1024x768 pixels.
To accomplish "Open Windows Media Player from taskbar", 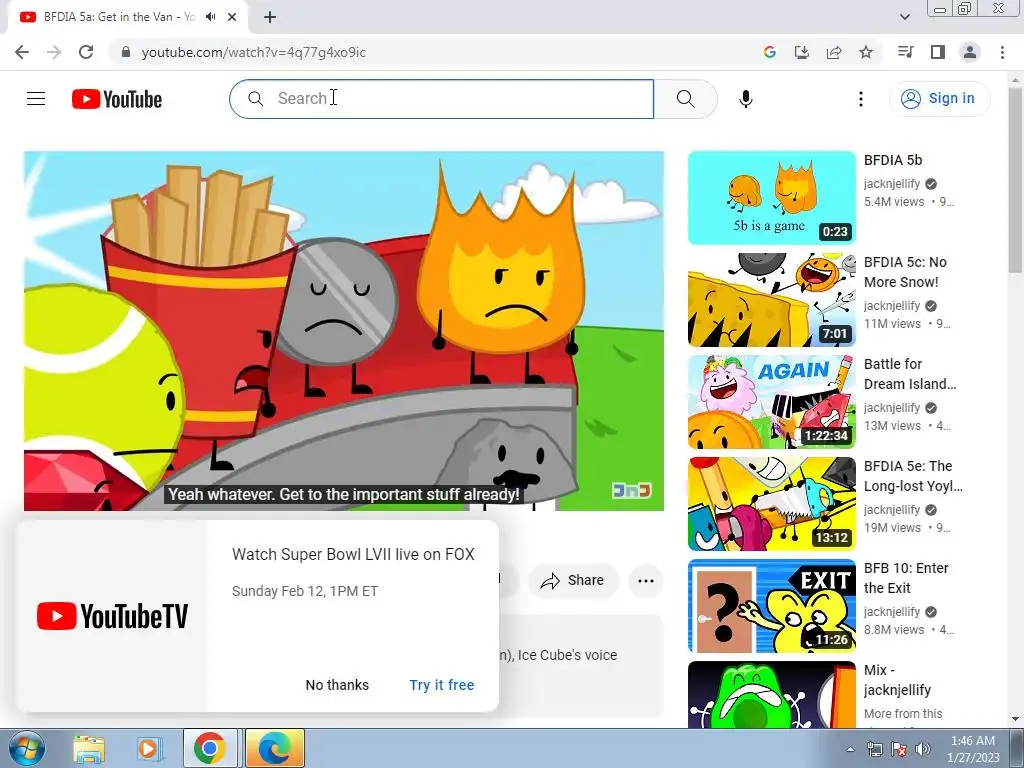I will (150, 749).
